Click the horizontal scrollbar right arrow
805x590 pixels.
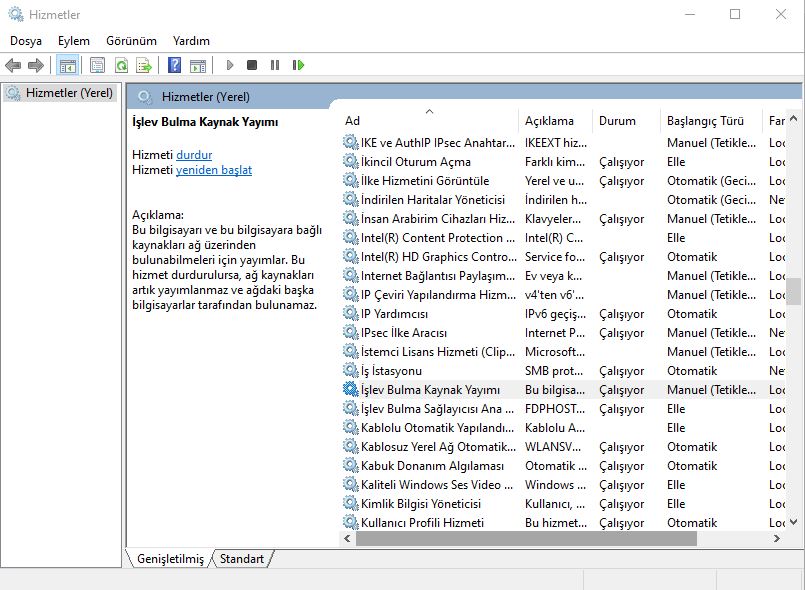[x=777, y=539]
